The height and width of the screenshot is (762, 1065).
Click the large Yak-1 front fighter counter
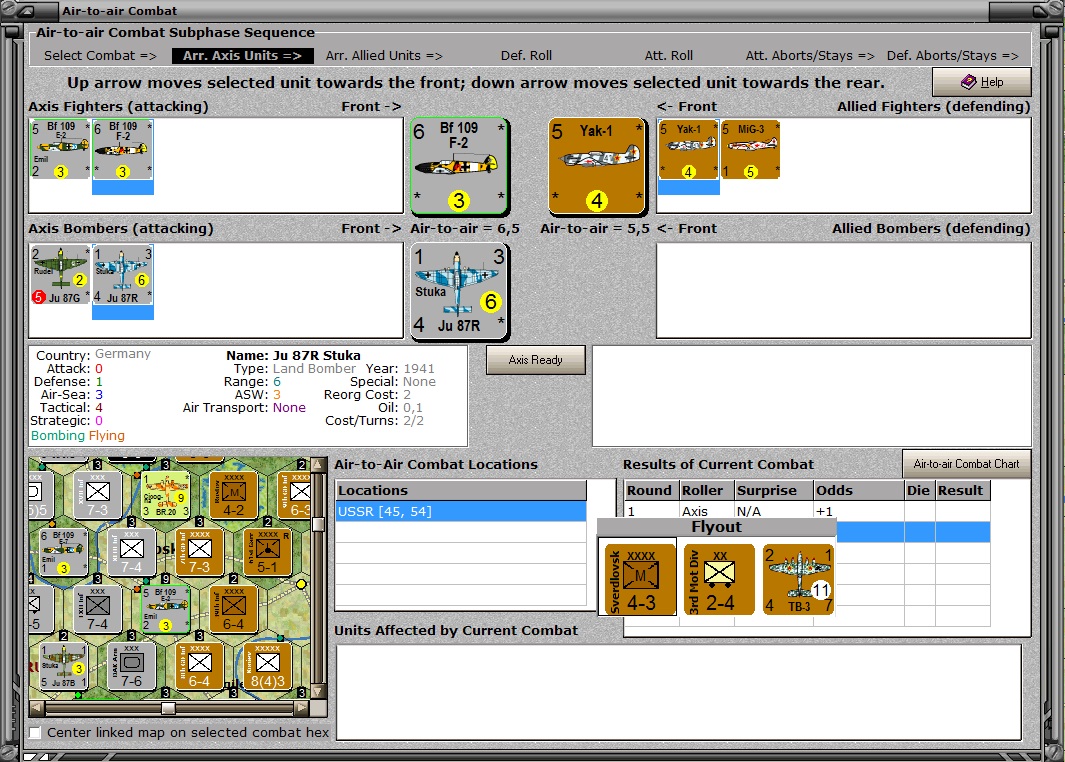pos(596,166)
